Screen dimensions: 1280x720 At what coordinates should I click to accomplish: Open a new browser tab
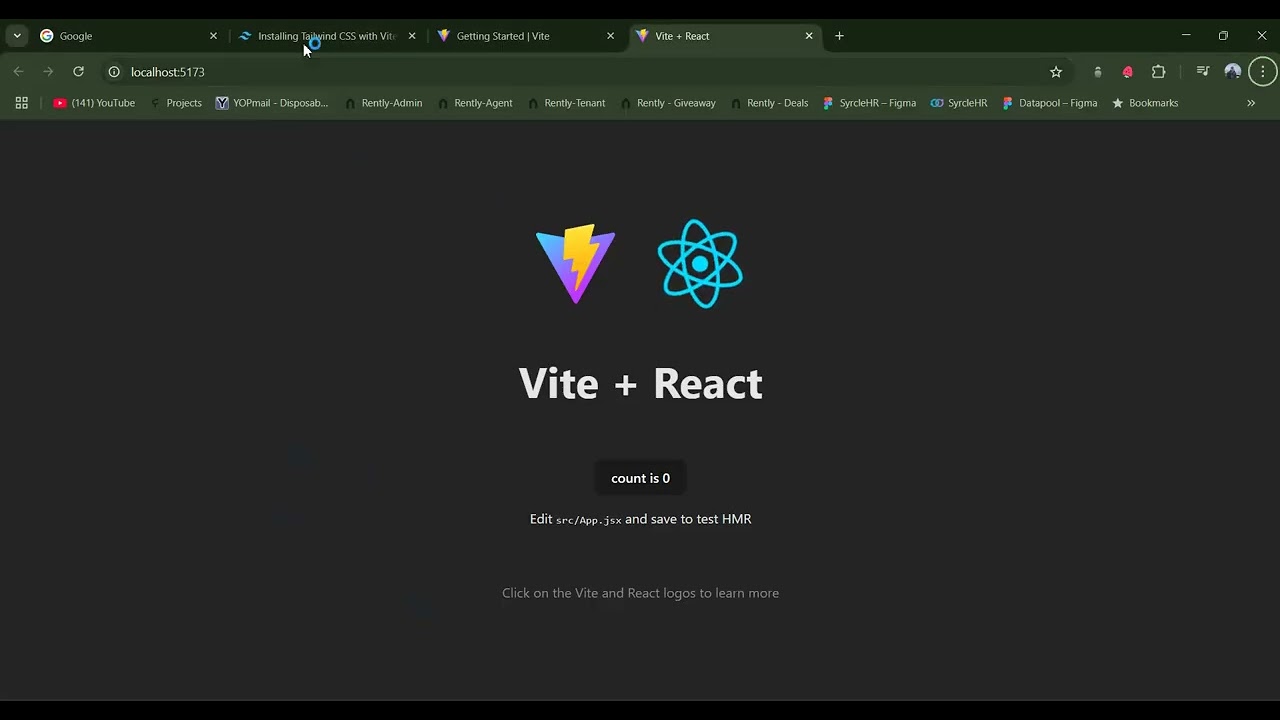(839, 36)
